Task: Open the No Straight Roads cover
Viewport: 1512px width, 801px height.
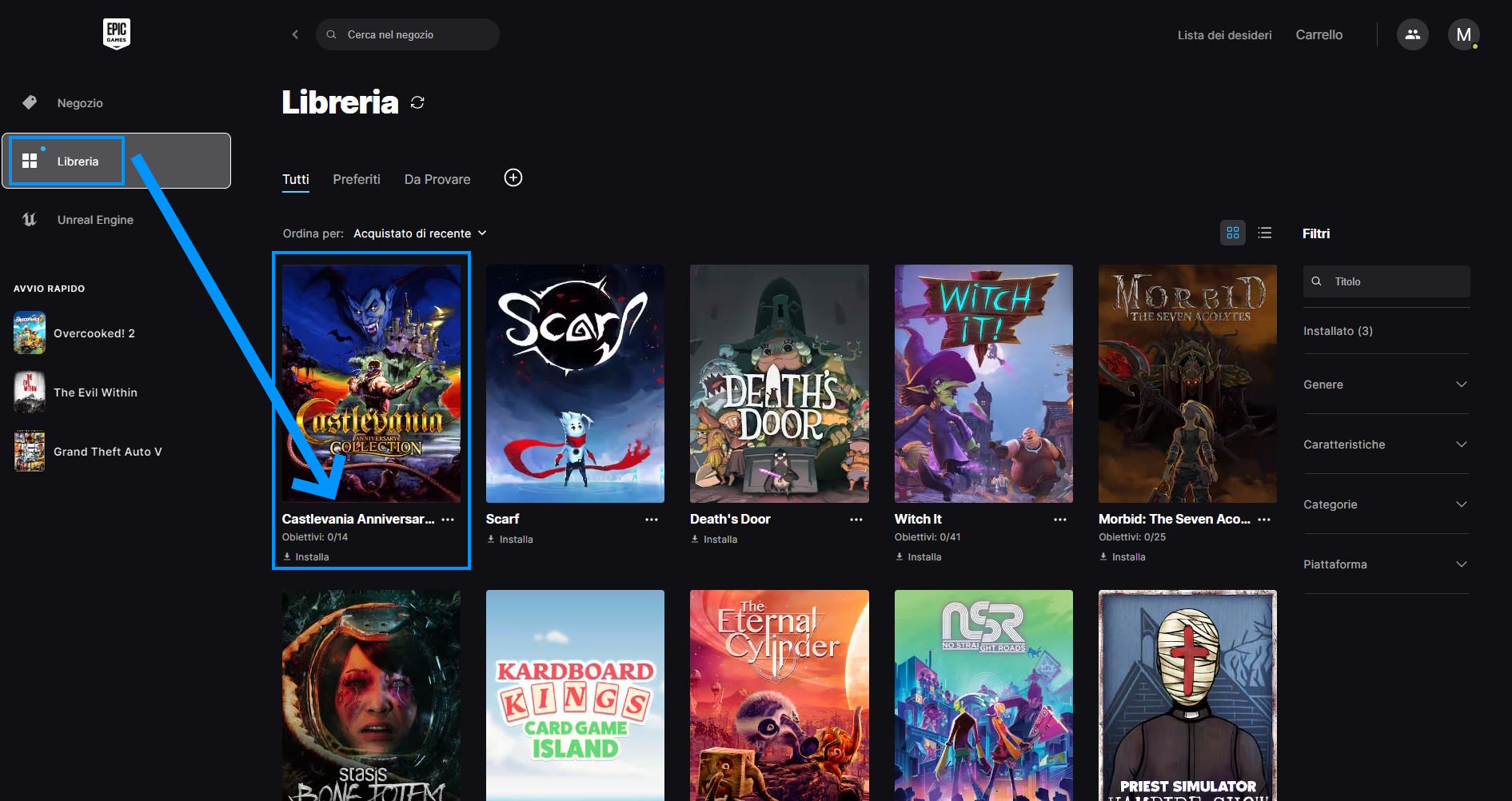Action: tap(983, 695)
